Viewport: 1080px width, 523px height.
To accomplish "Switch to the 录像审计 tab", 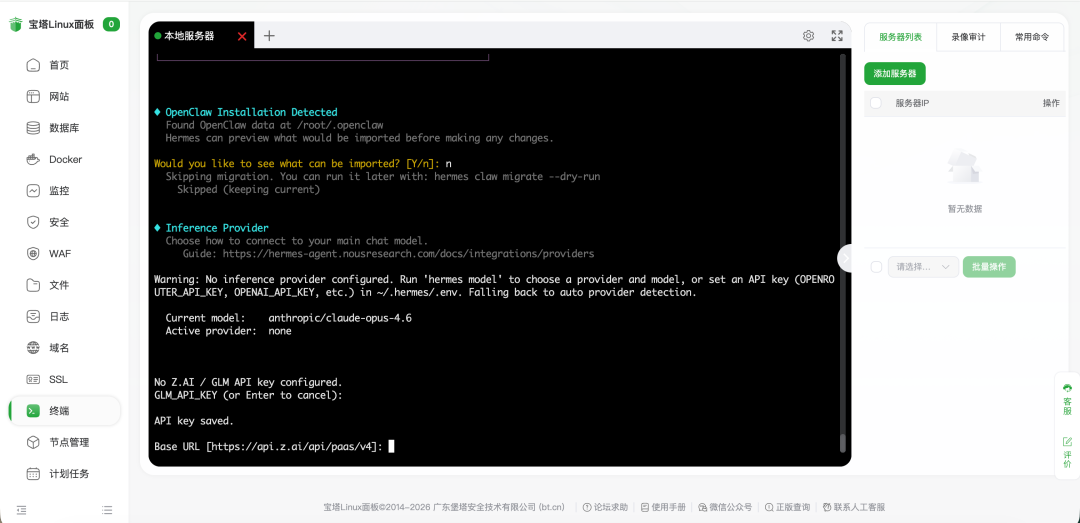I will pos(968,37).
